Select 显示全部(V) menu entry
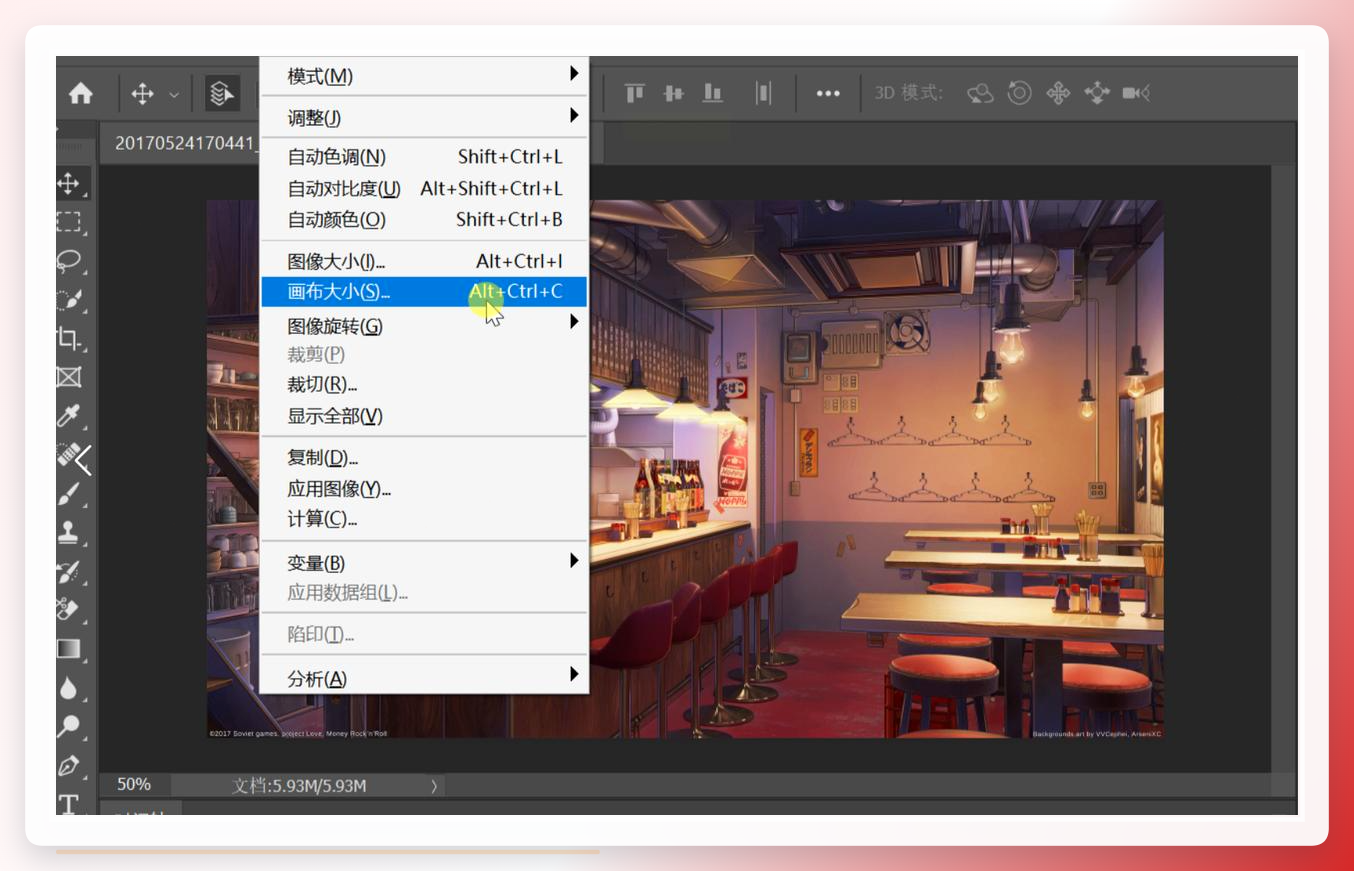The width and height of the screenshot is (1354, 871). [424, 416]
